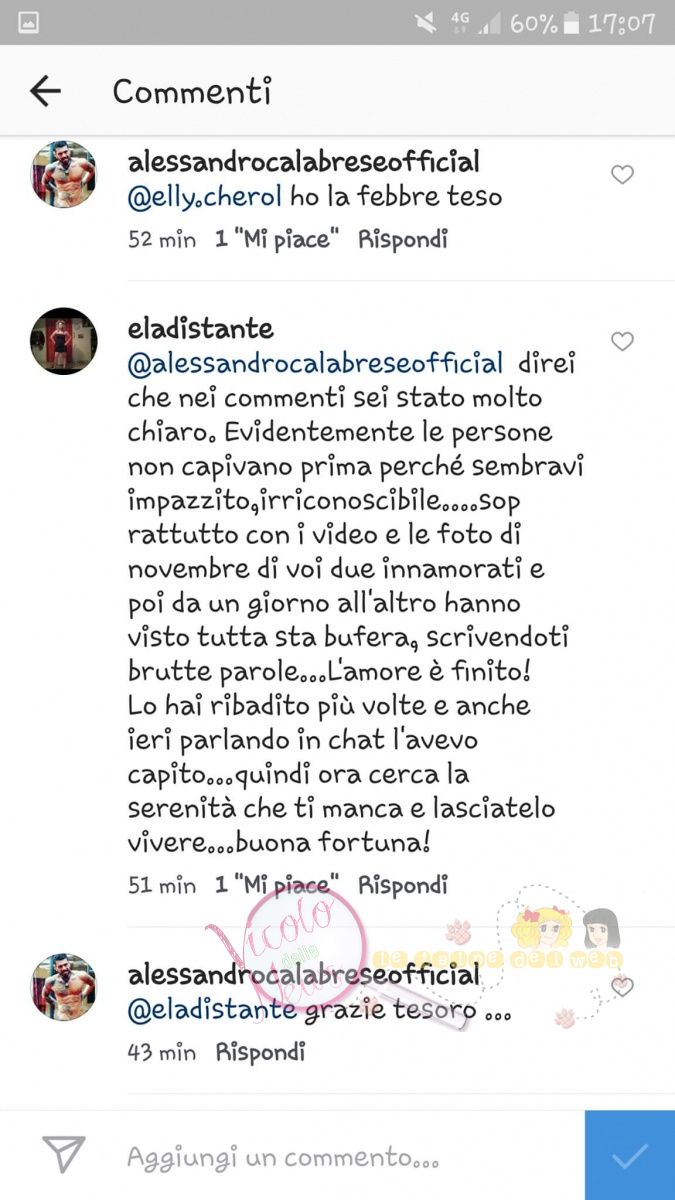
Task: Open the @elly.cherol mention link
Action: pos(205,198)
